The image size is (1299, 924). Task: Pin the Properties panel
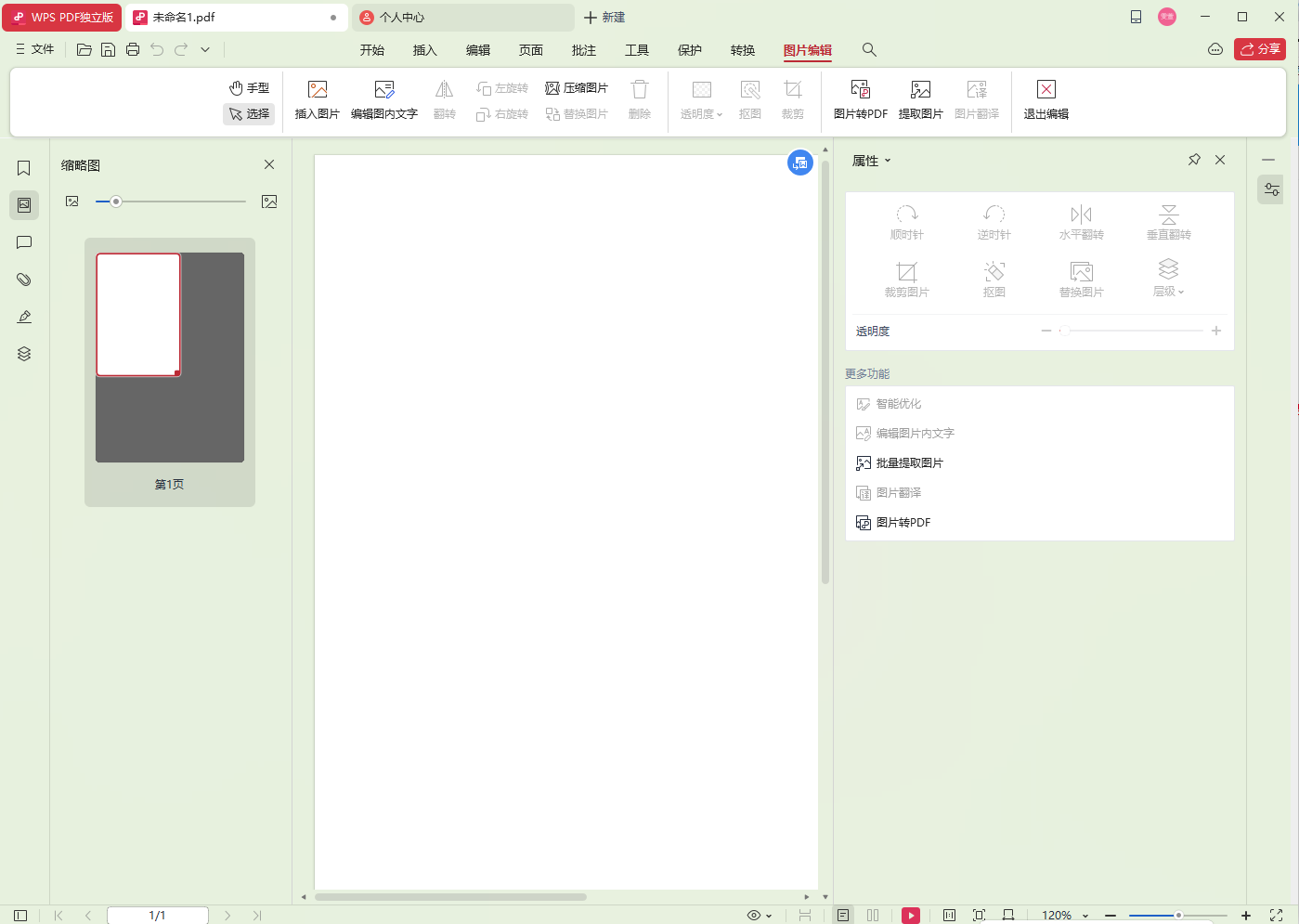(1194, 160)
